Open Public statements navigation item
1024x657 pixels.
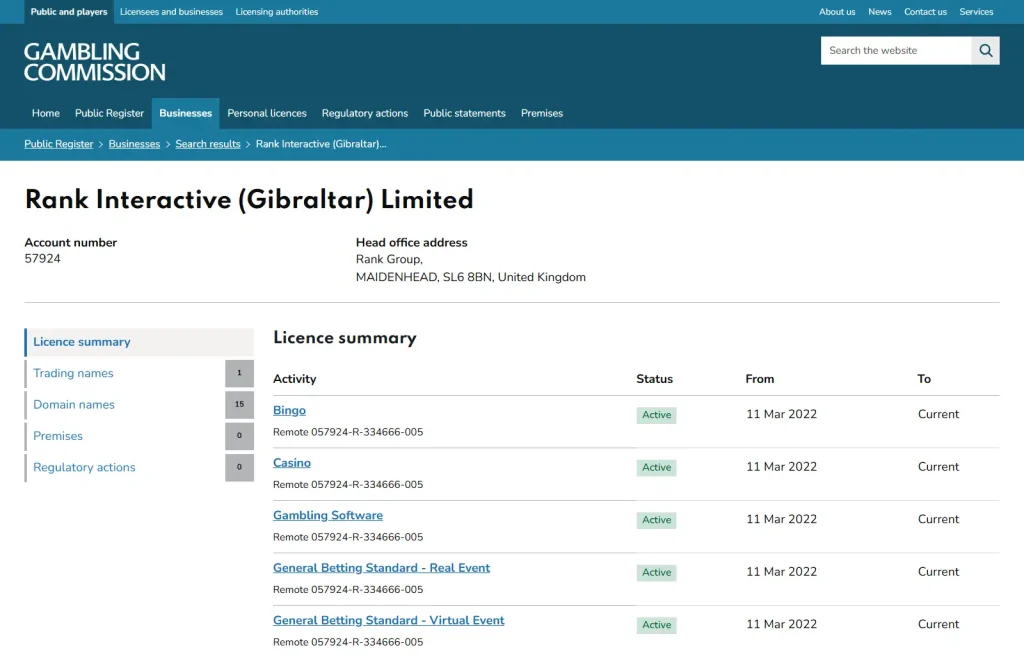pos(464,113)
